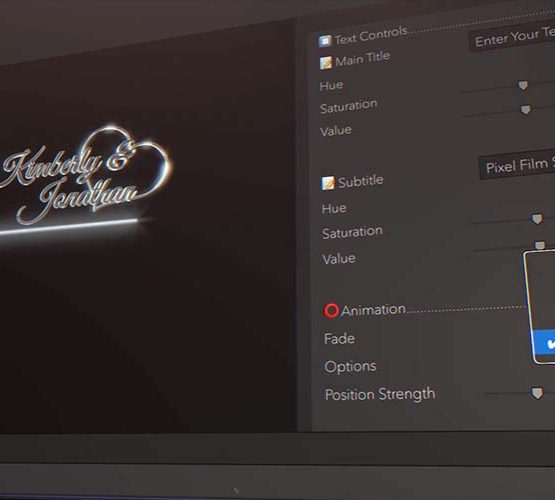Click the Value label under Subtitle

click(x=339, y=259)
